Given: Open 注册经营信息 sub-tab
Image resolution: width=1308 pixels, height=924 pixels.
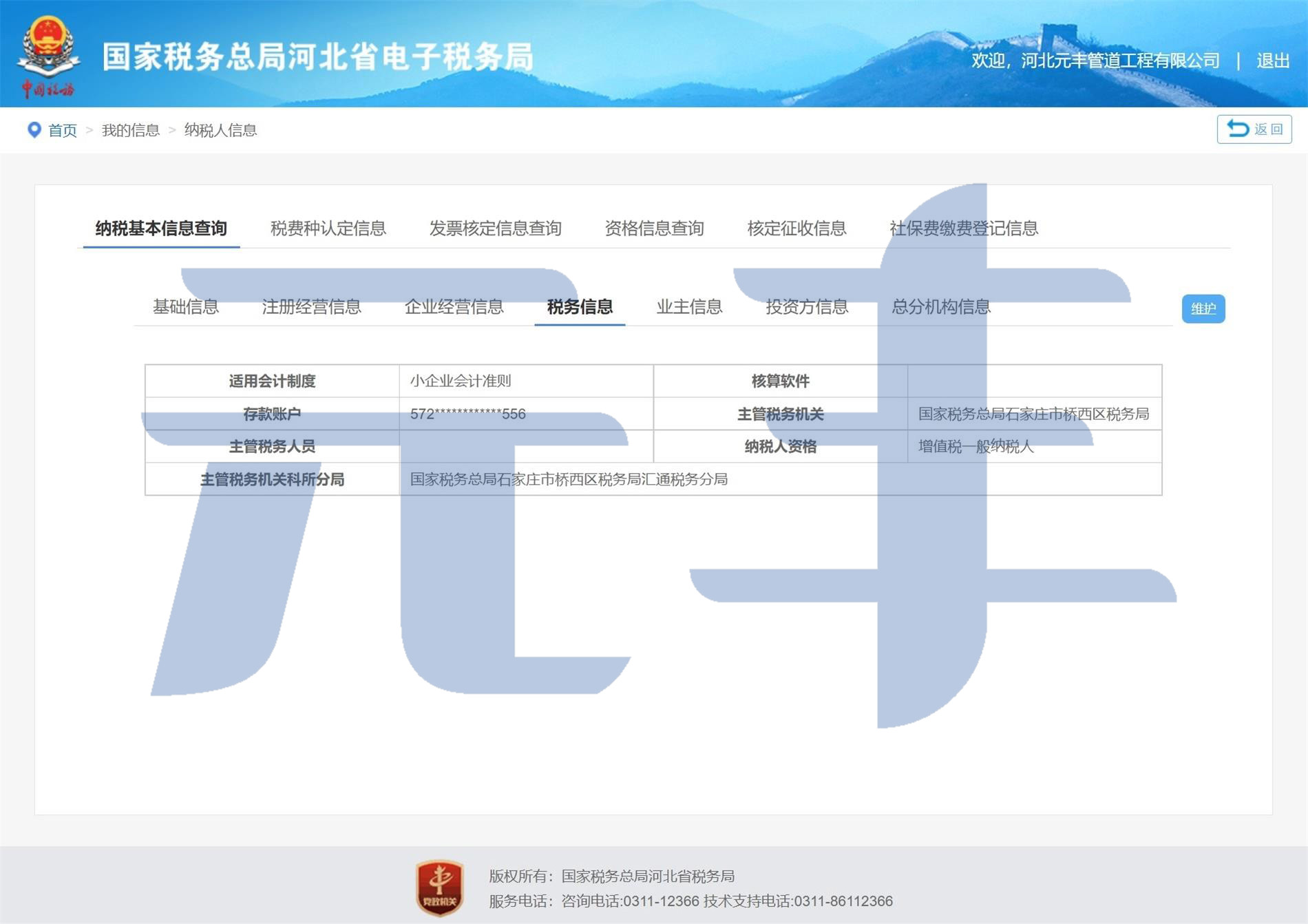Looking at the screenshot, I should click(311, 307).
